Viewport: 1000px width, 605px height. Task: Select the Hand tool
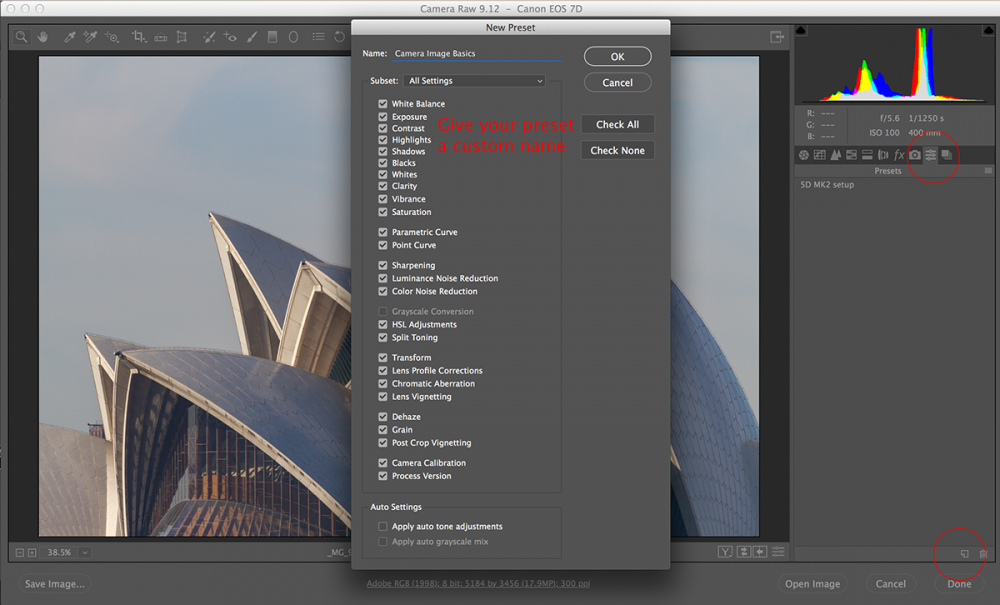coord(41,37)
